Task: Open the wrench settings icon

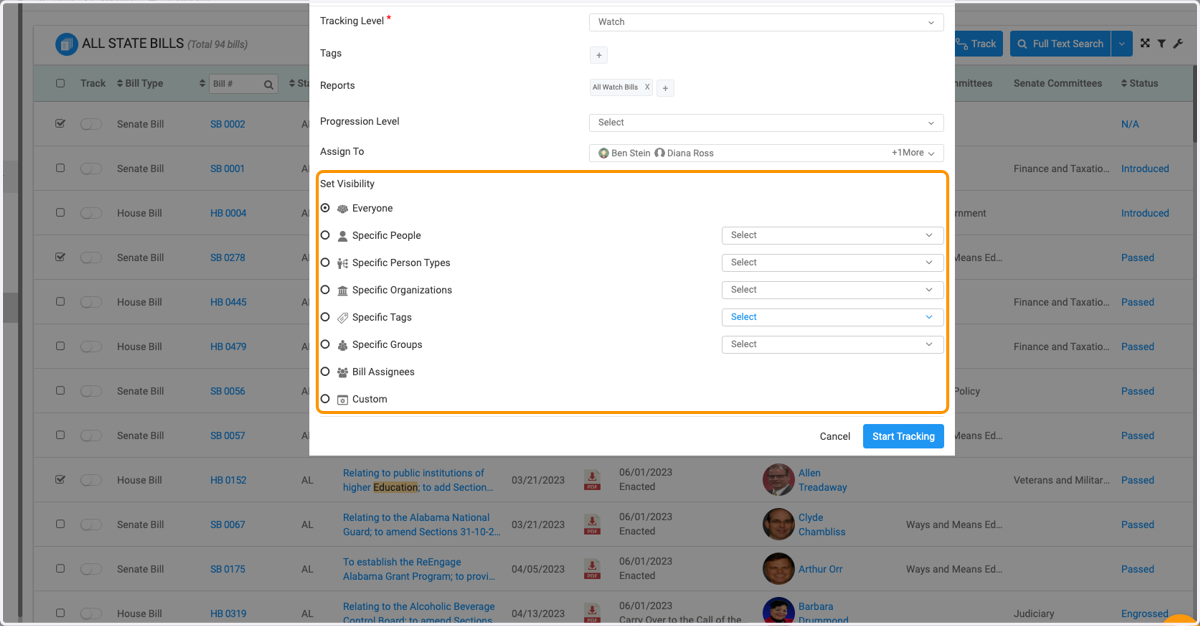Action: click(1178, 43)
